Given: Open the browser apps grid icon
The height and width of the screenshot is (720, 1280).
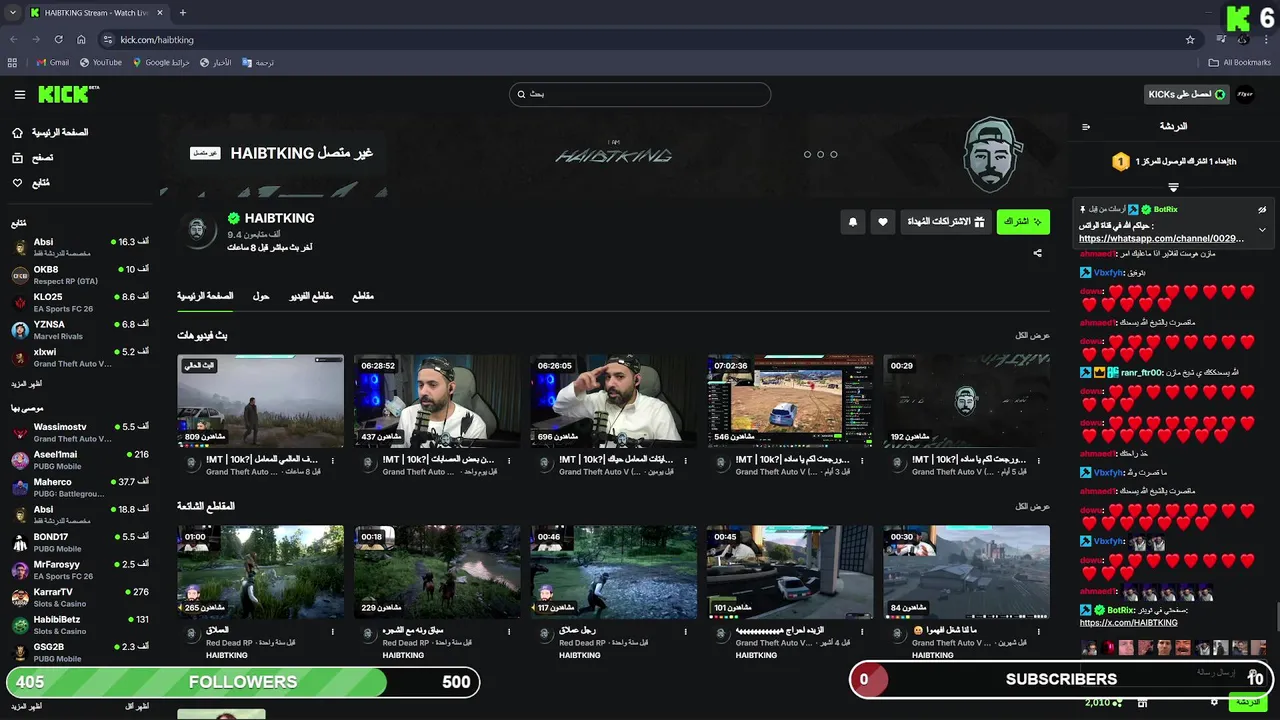Looking at the screenshot, I should click(x=12, y=62).
